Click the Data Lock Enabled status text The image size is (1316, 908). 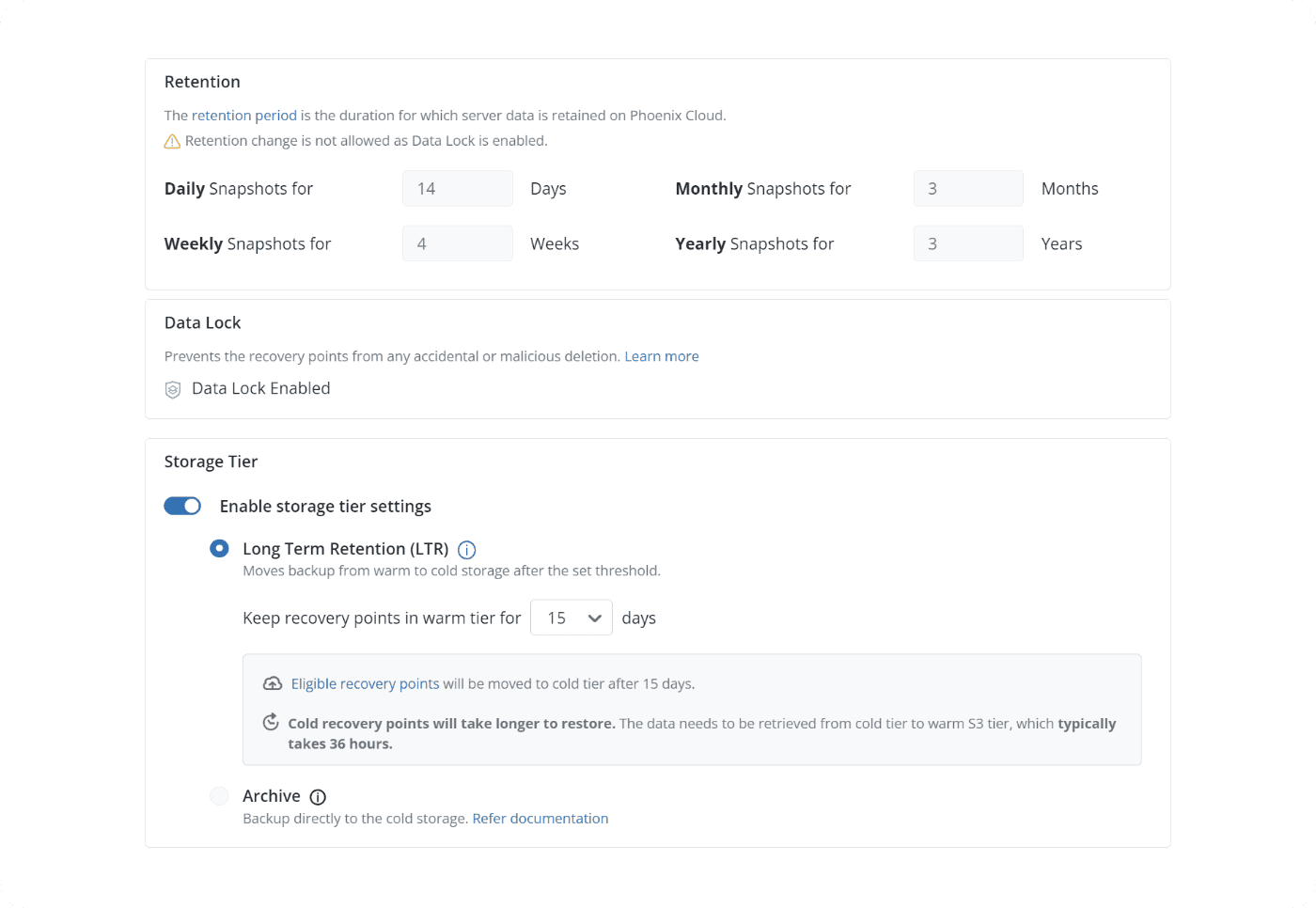pos(260,388)
